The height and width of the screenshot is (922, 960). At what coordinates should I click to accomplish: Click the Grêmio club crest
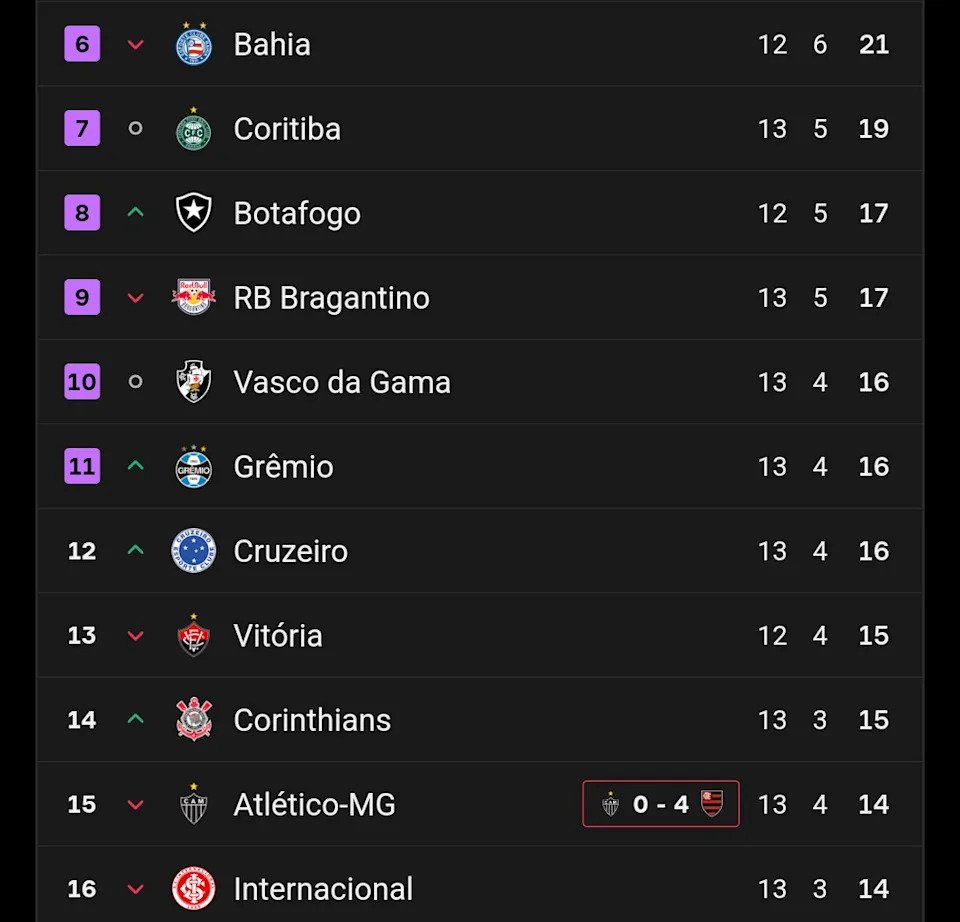194,467
